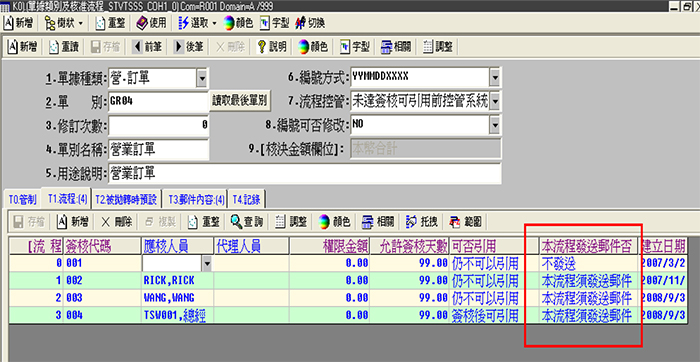Add a flow row with grid 新增

pyautogui.click(x=74, y=222)
